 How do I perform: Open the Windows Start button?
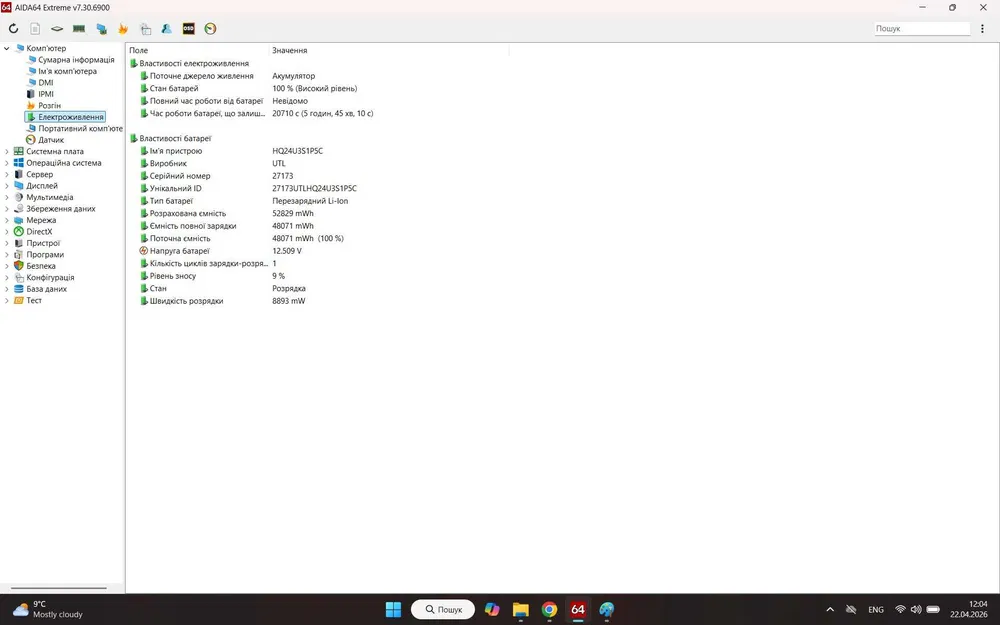tap(393, 610)
